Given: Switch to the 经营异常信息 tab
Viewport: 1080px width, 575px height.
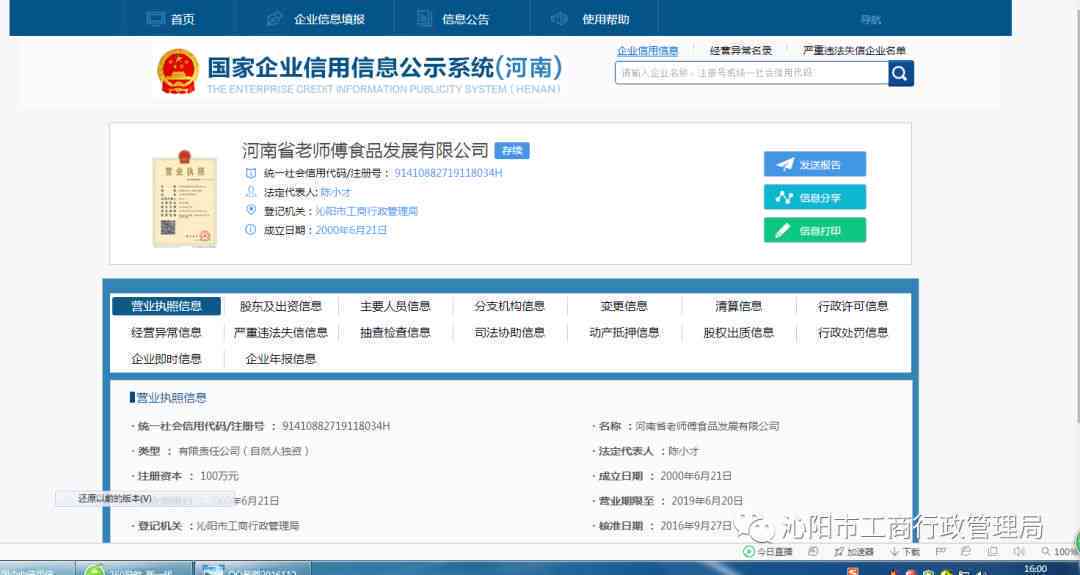Looking at the screenshot, I should point(167,333).
